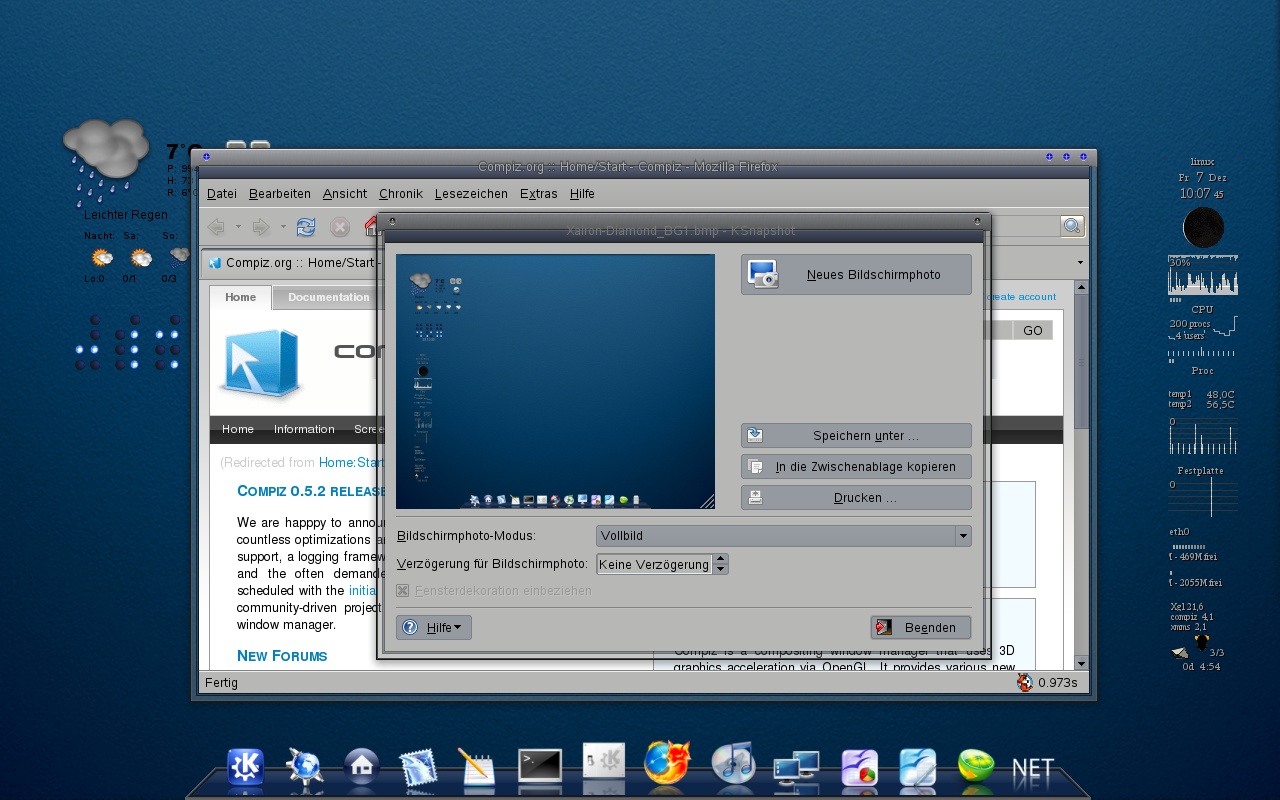Open the network computers dock icon

coord(797,768)
